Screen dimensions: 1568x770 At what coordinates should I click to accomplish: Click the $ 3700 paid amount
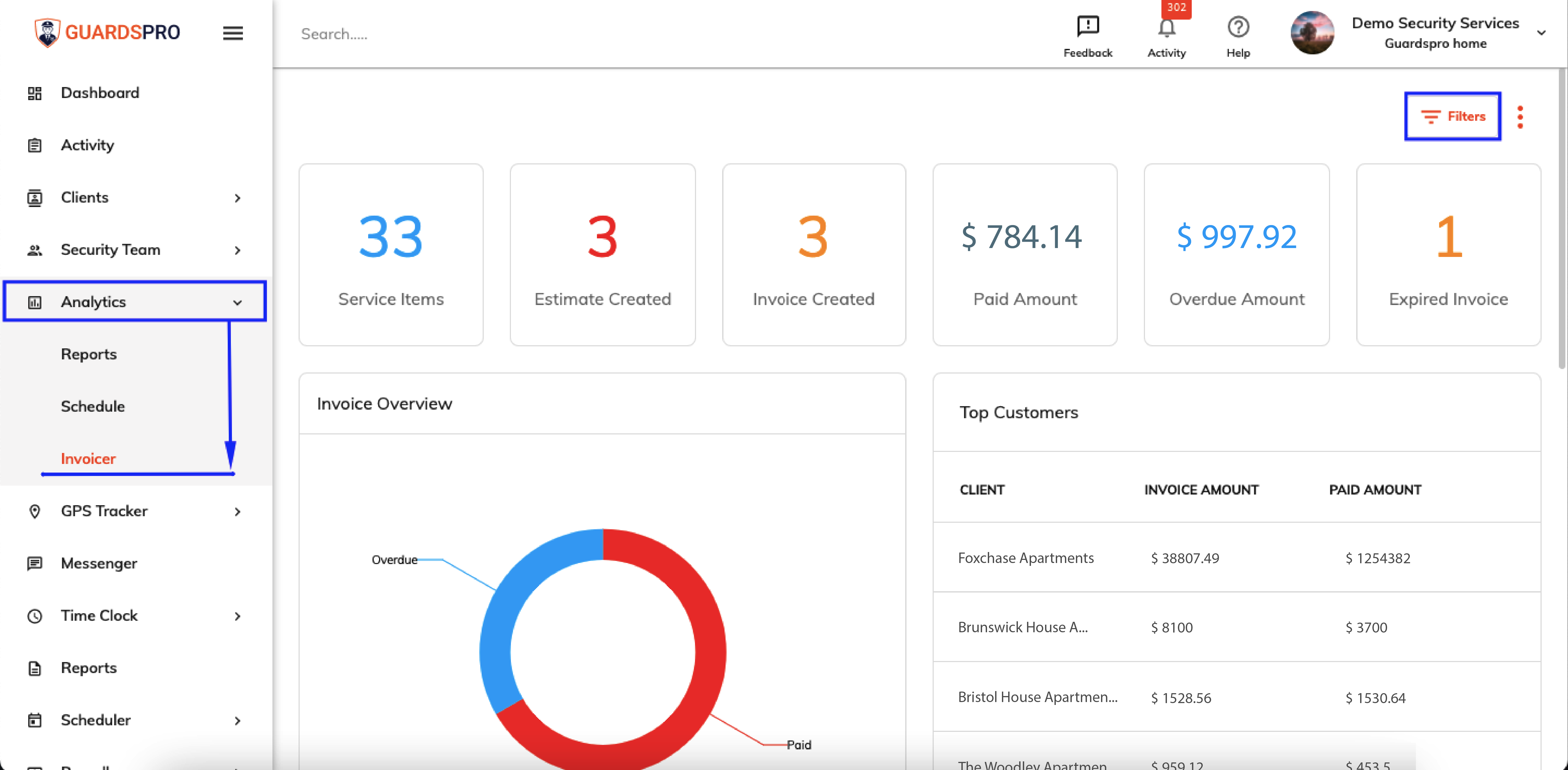click(x=1366, y=628)
